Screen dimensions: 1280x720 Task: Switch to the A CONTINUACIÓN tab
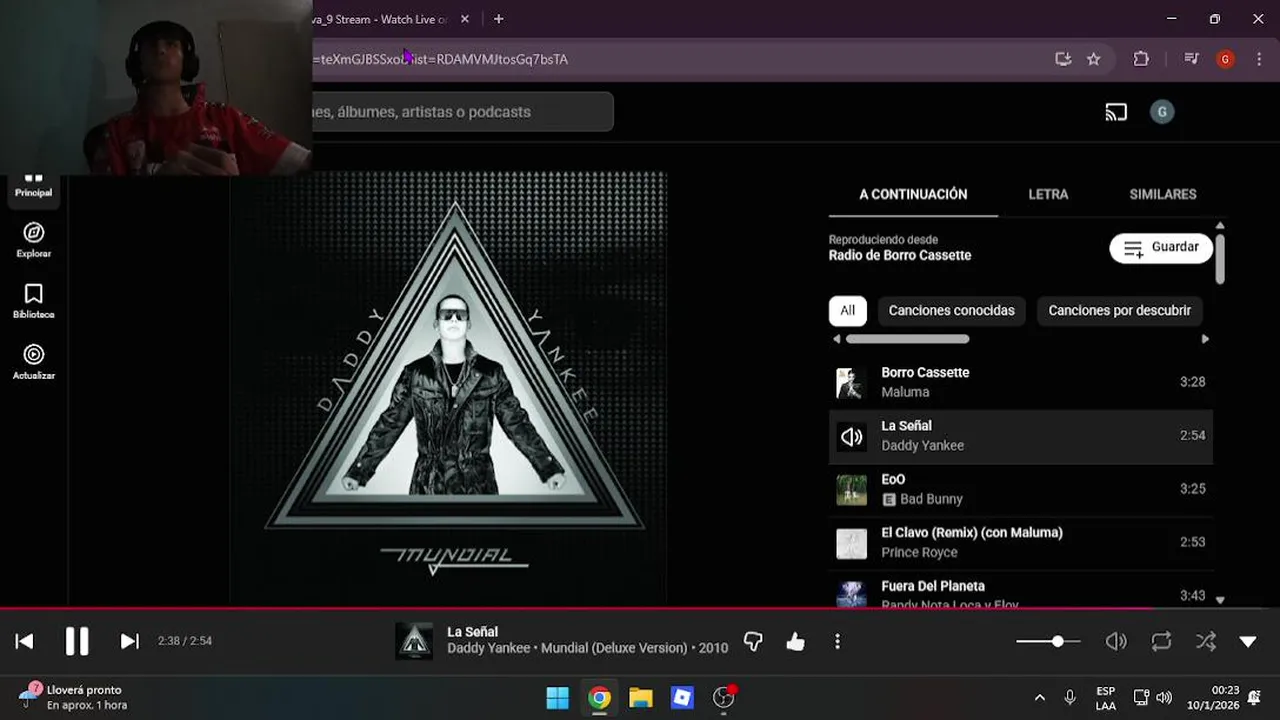pos(913,194)
